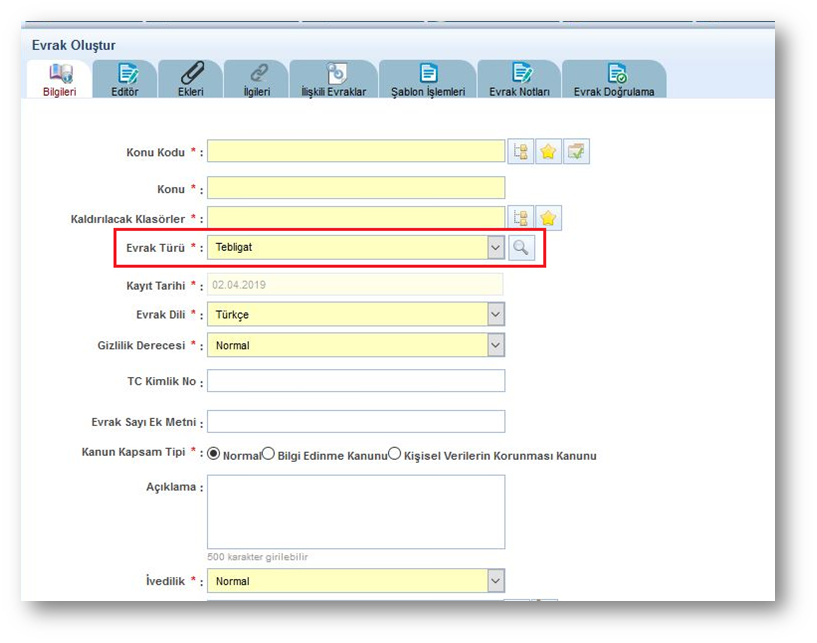This screenshot has height=643, width=817.
Task: Expand the Evrak Türü dropdown
Action: (x=495, y=248)
